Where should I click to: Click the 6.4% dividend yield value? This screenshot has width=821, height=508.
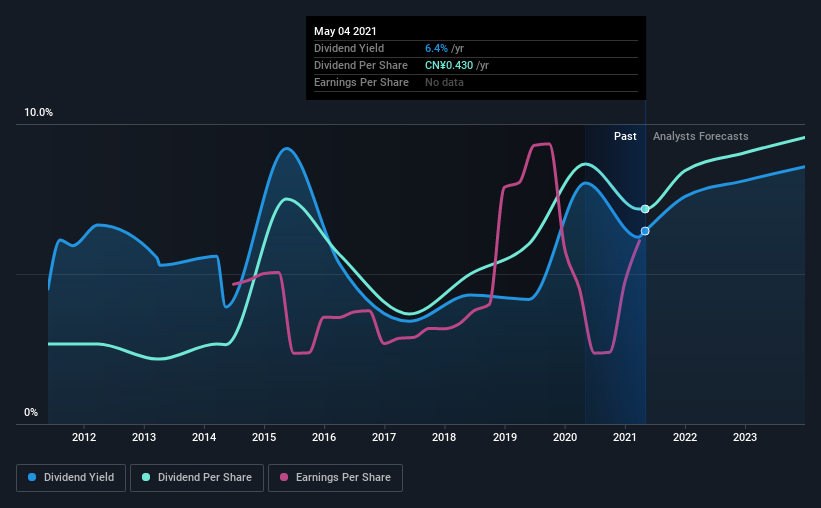436,48
